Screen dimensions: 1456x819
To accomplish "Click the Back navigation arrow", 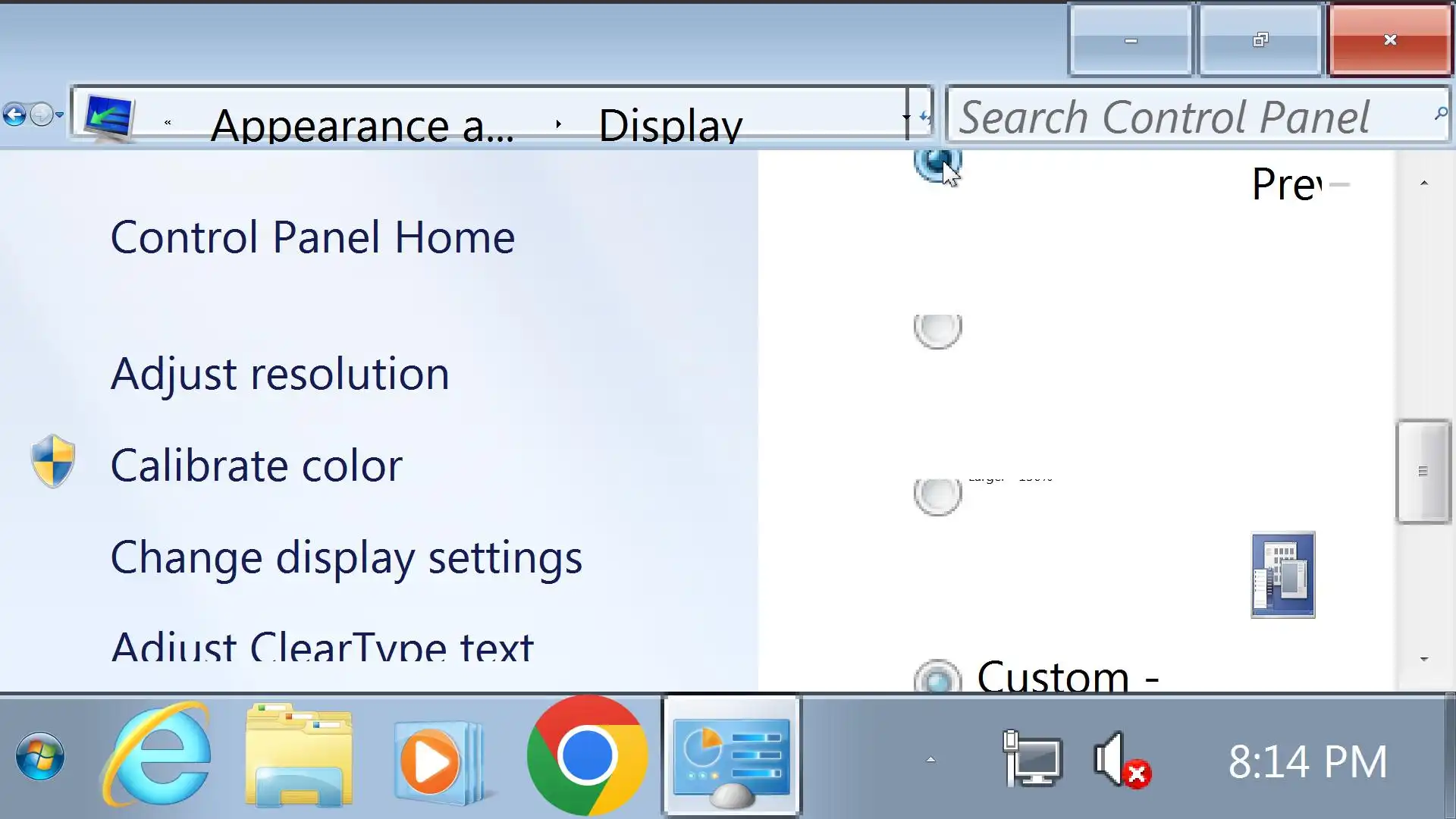I will [14, 115].
